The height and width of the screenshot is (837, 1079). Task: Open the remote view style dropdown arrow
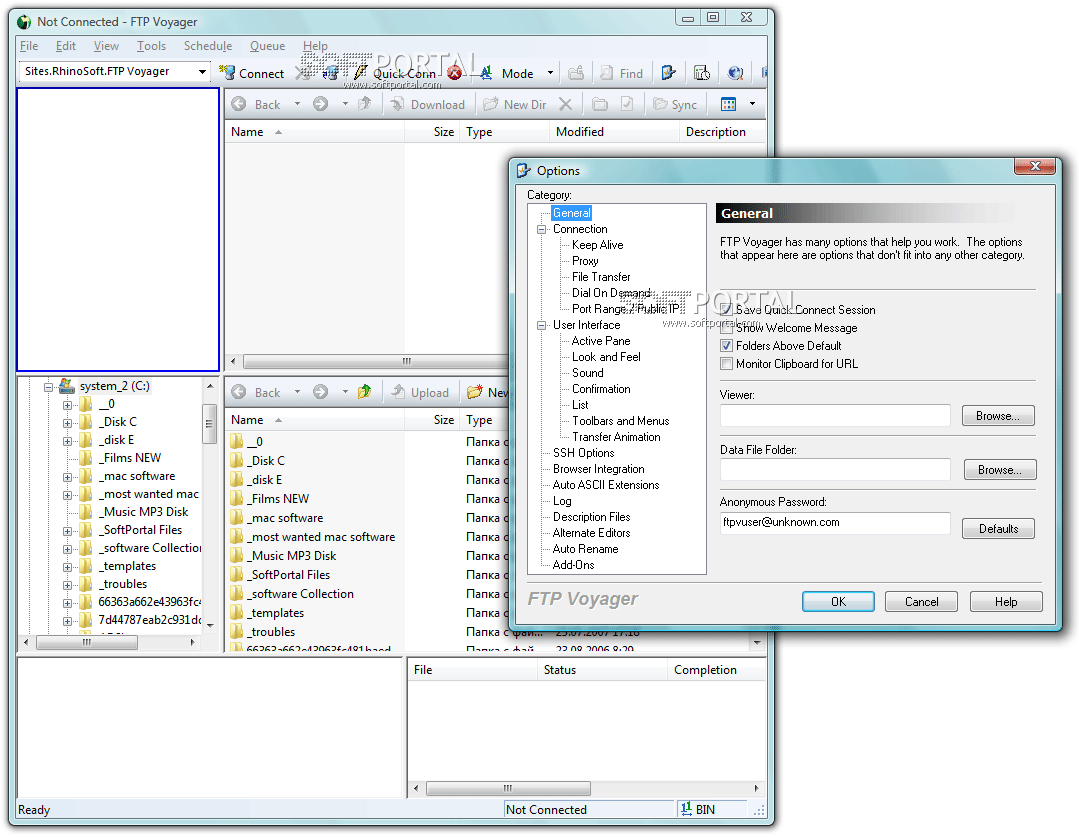(752, 104)
